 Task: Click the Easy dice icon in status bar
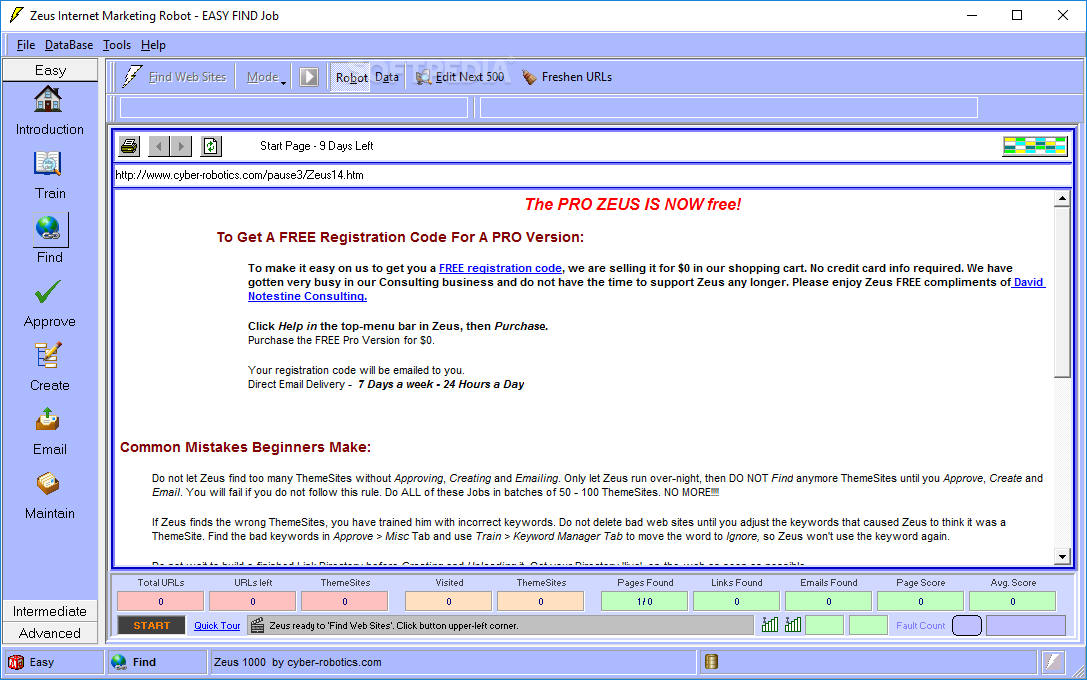click(15, 662)
